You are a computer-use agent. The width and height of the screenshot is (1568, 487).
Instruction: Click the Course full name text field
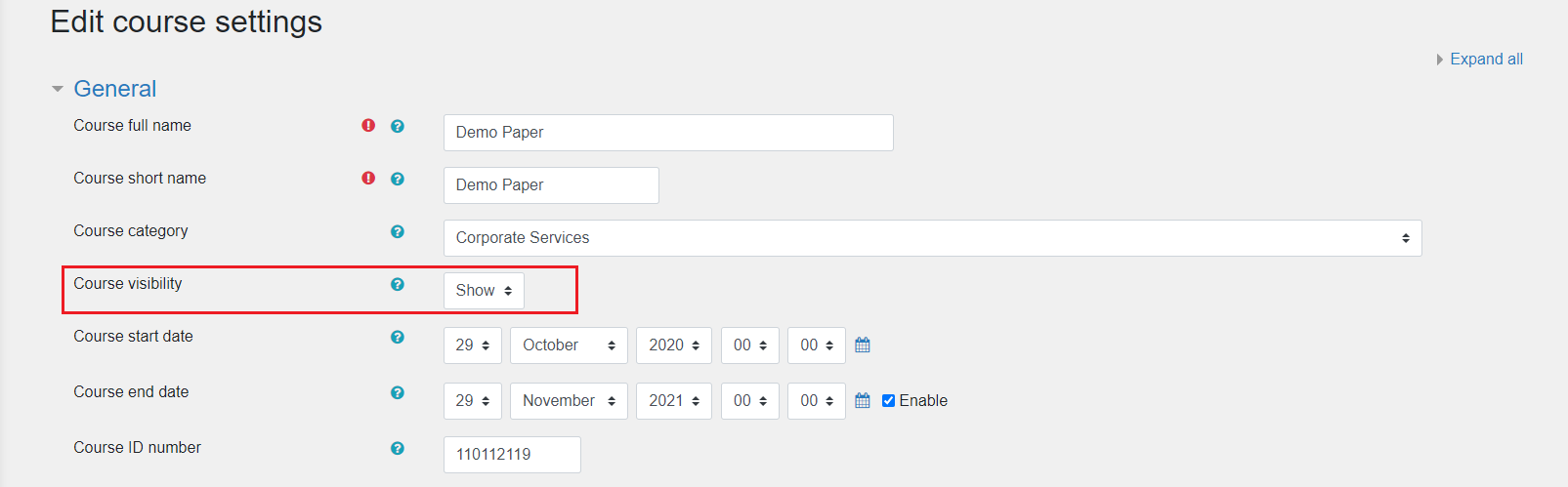(668, 133)
